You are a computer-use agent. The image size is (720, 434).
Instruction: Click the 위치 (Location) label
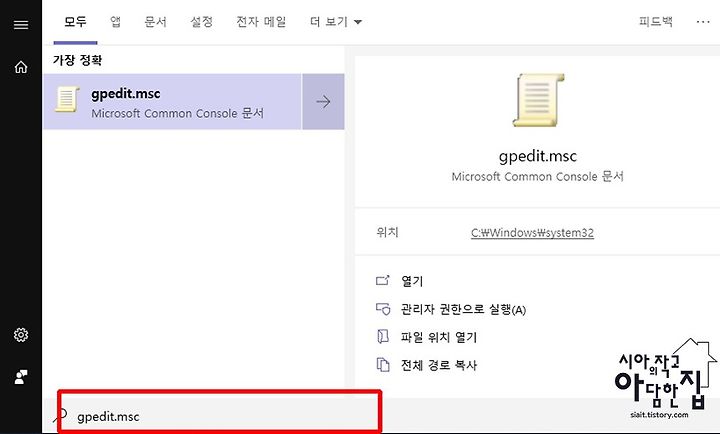(x=388, y=232)
